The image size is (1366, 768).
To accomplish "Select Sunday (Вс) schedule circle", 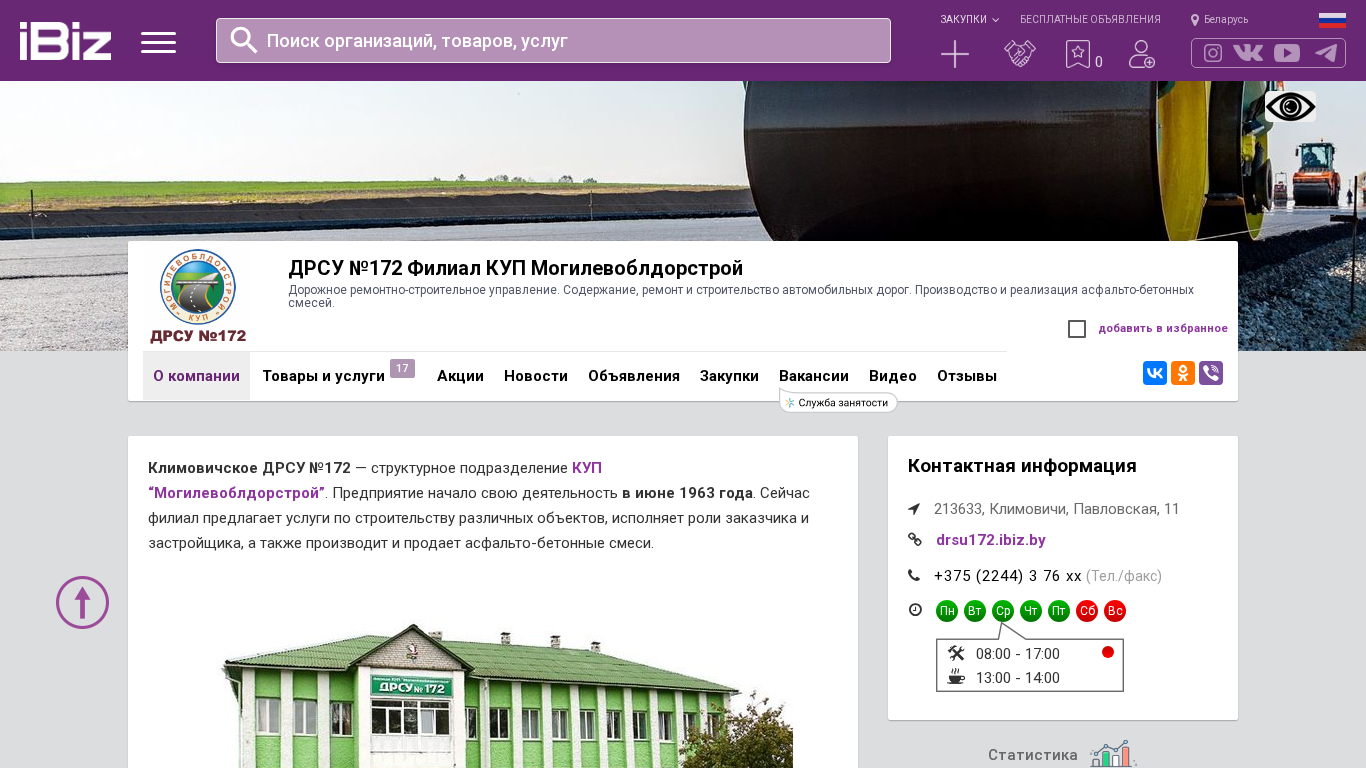I will point(1115,611).
